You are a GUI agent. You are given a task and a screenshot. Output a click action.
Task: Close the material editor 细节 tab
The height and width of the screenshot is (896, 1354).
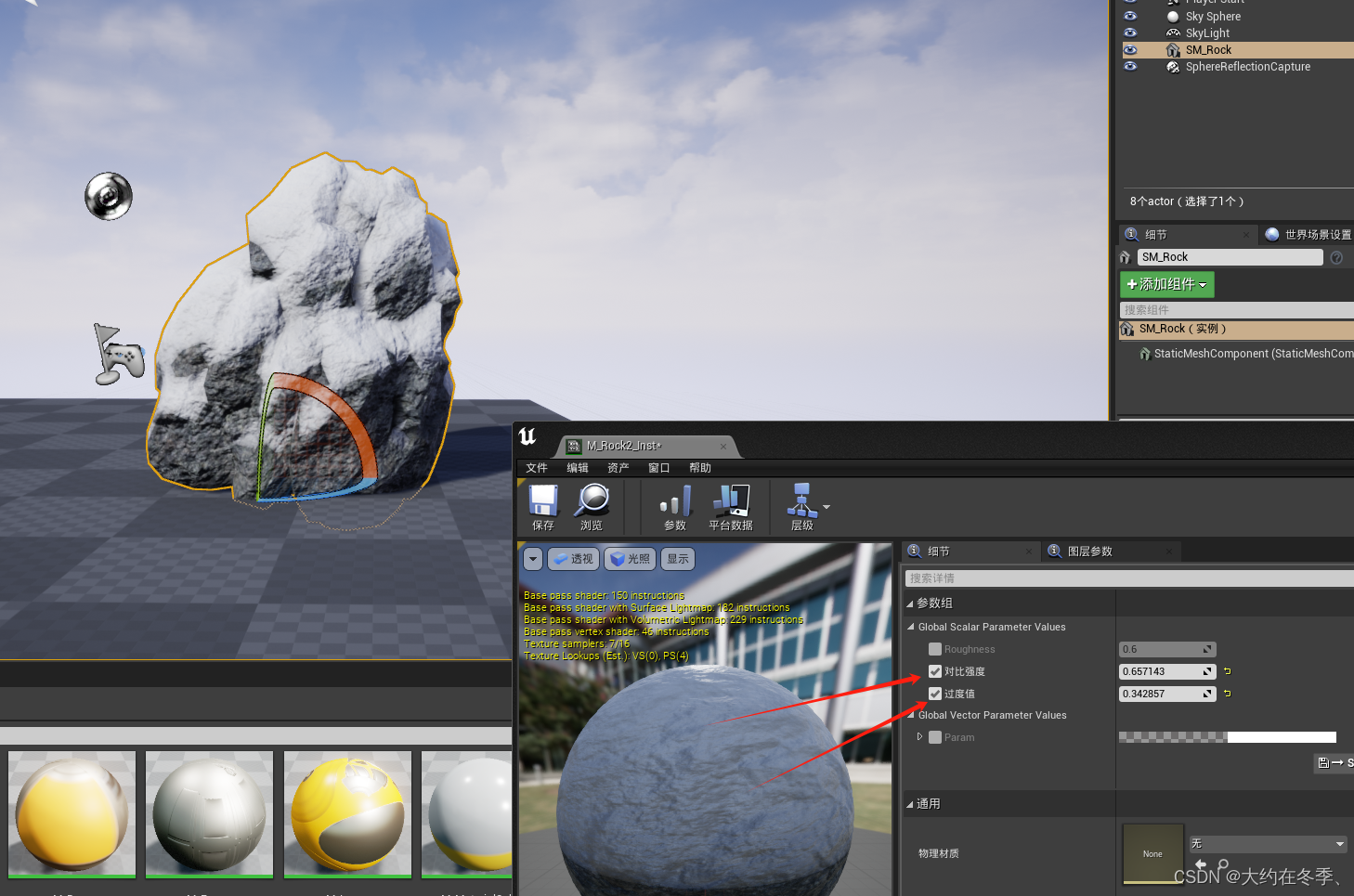[x=1029, y=552]
